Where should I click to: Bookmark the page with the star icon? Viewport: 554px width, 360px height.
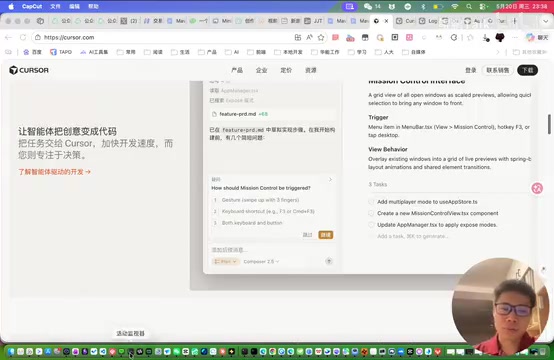(321, 37)
